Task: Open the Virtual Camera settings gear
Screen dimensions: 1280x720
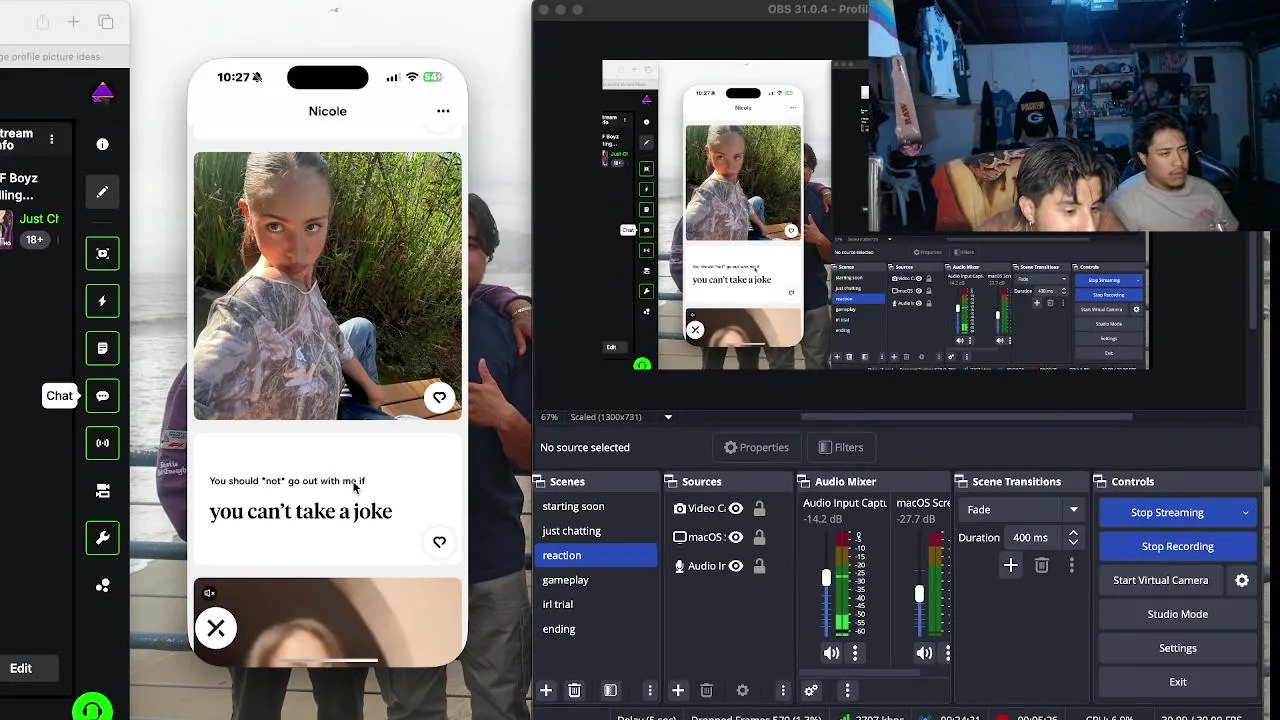Action: [1242, 580]
